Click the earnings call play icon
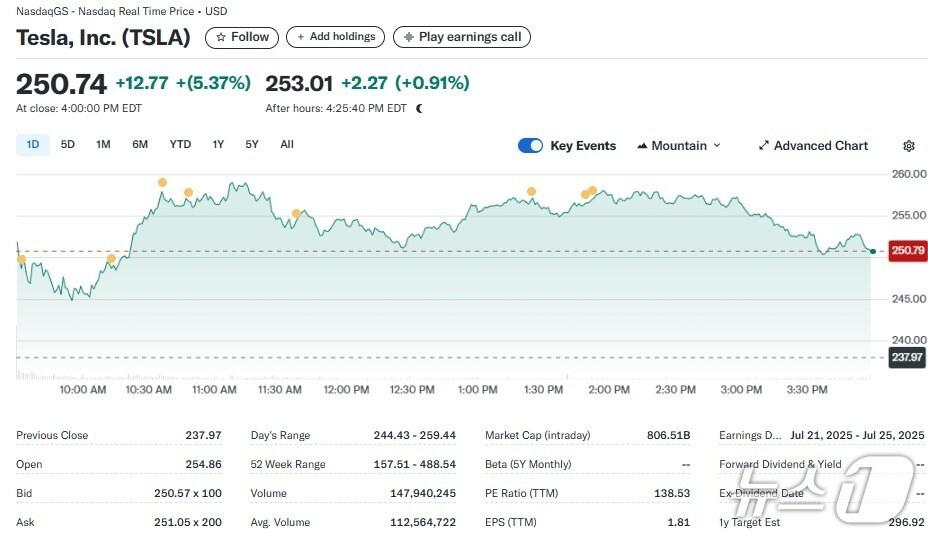Image resolution: width=928 pixels, height=537 pixels. (x=408, y=37)
